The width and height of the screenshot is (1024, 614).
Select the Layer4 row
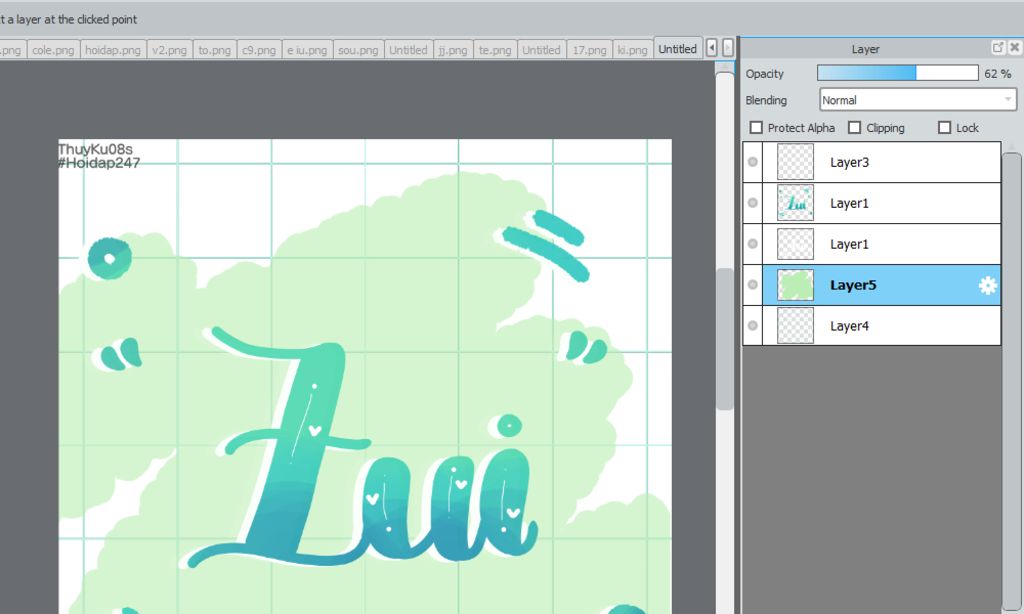[x=872, y=325]
